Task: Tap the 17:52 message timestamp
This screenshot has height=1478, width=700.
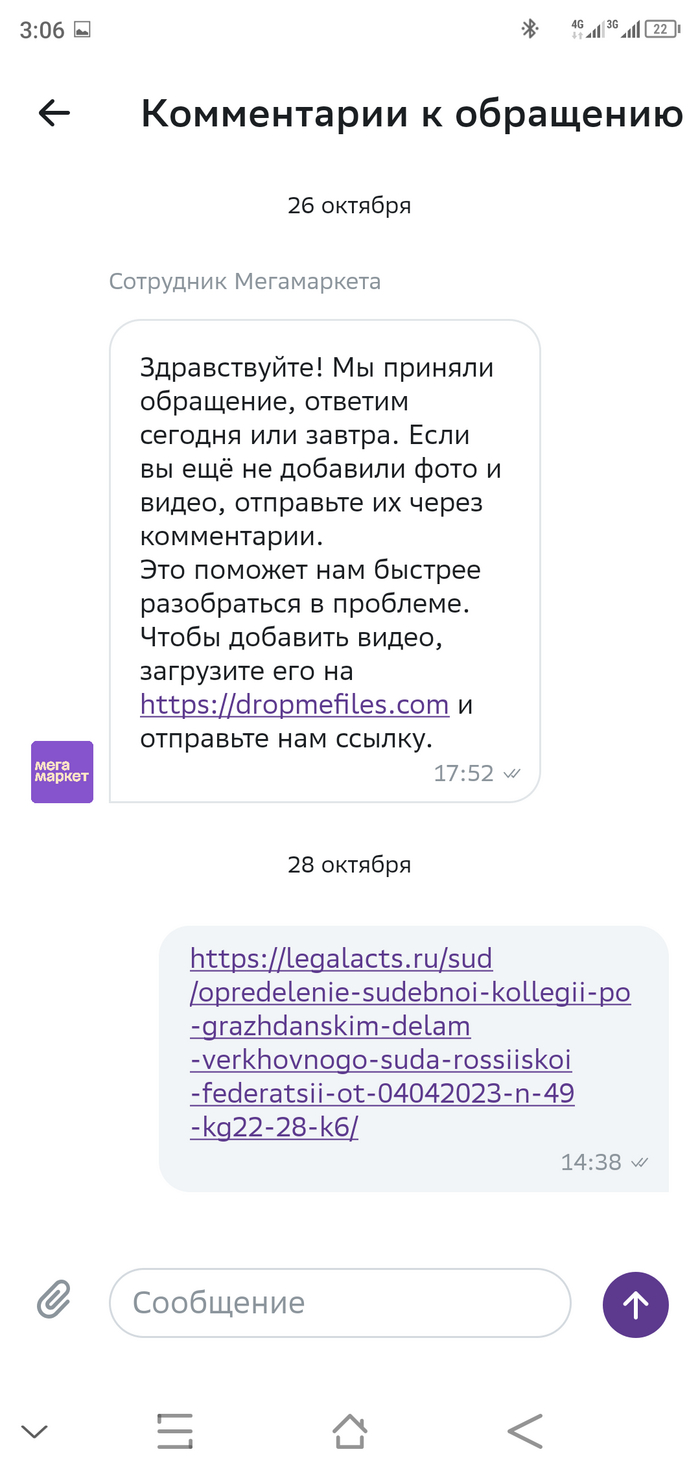Action: [465, 772]
